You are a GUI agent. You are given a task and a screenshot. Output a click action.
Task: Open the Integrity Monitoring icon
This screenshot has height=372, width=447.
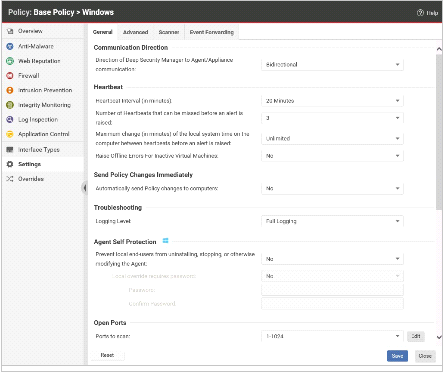pos(10,105)
